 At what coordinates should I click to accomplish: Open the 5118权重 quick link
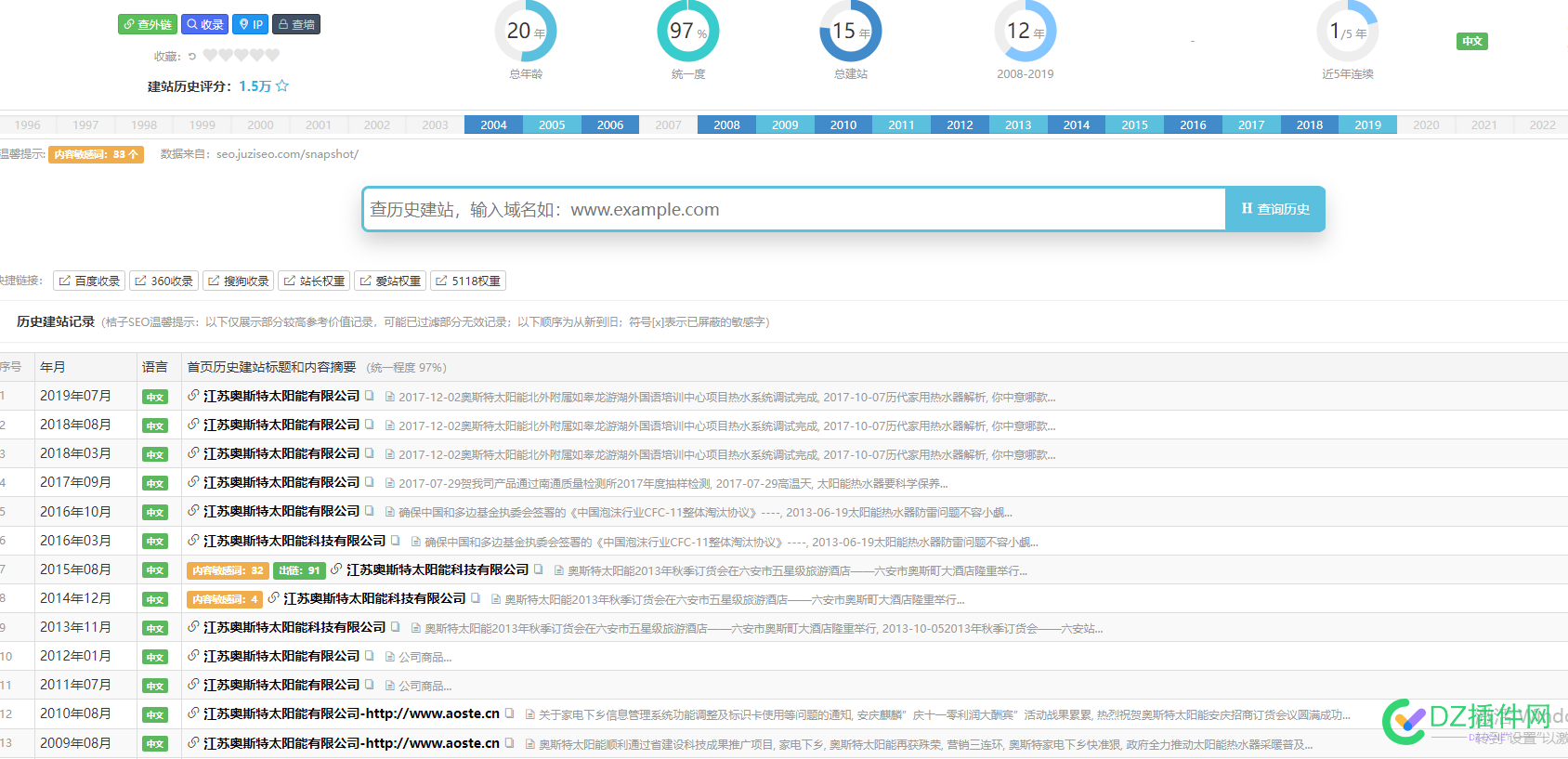pyautogui.click(x=468, y=281)
